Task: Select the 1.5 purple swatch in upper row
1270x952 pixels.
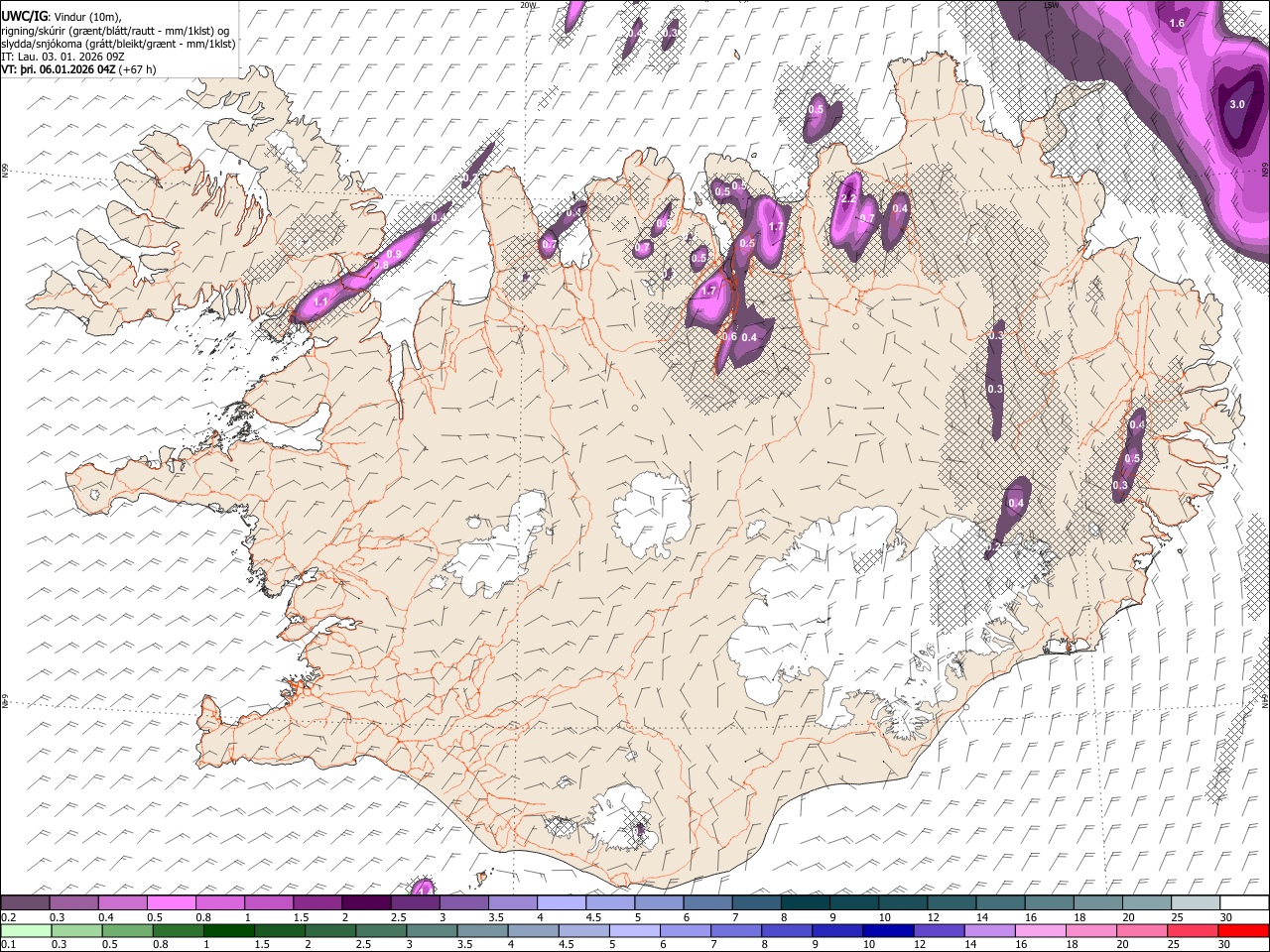Action: tap(317, 903)
